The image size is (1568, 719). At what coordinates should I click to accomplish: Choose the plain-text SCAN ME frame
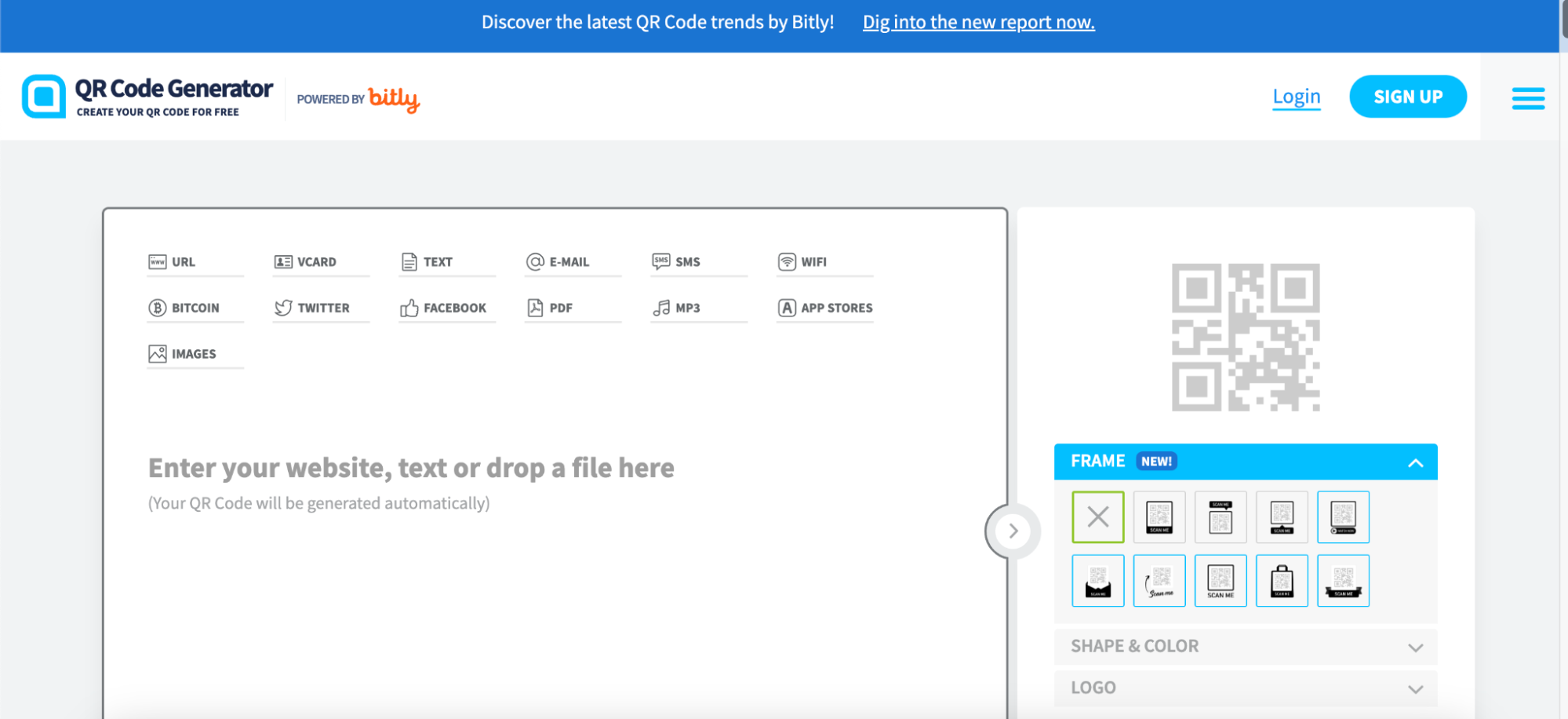1221,581
